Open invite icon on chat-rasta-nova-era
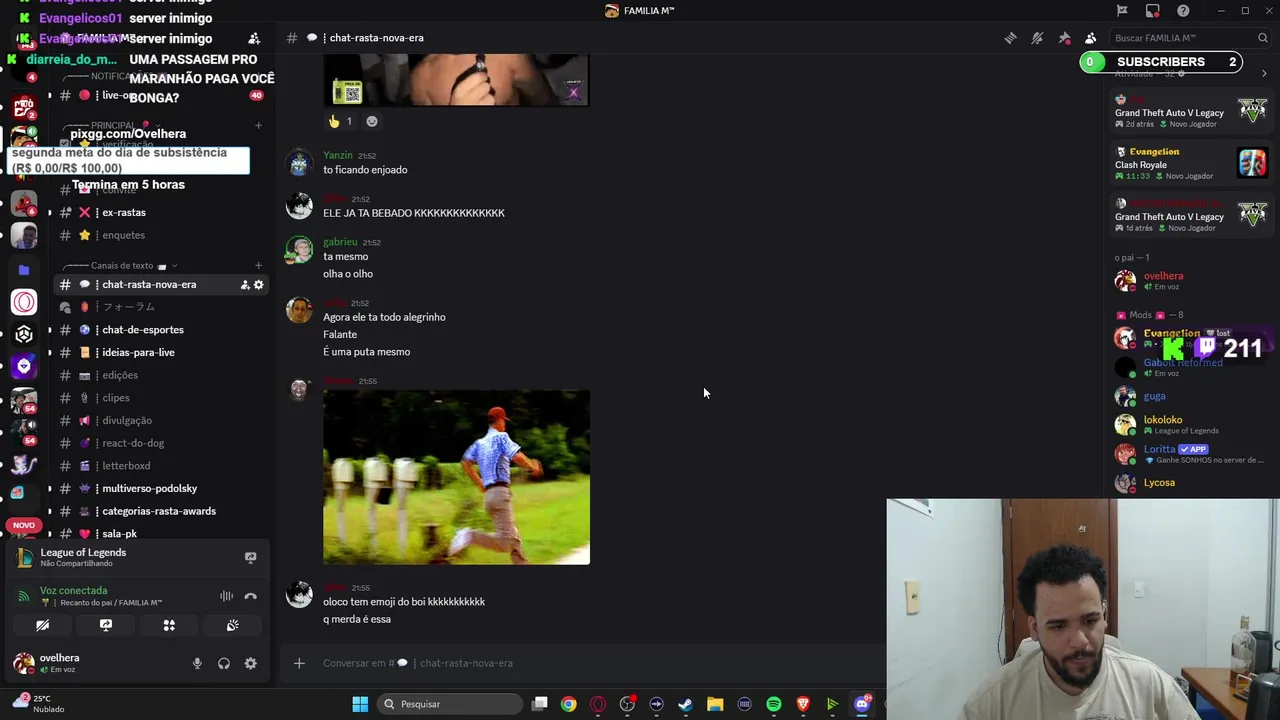1280x720 pixels. point(245,285)
